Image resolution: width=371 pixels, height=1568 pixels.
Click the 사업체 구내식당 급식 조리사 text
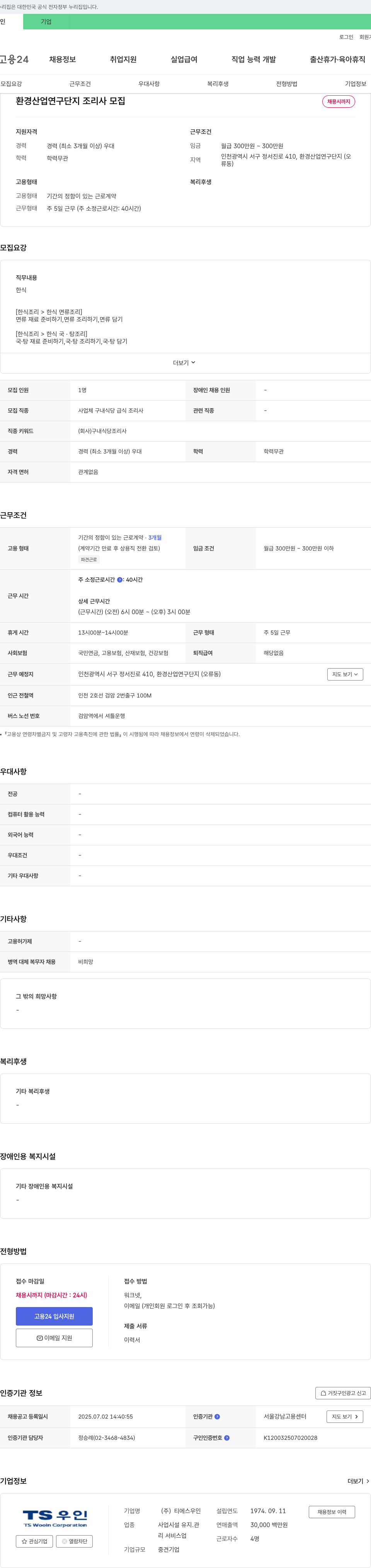(111, 411)
